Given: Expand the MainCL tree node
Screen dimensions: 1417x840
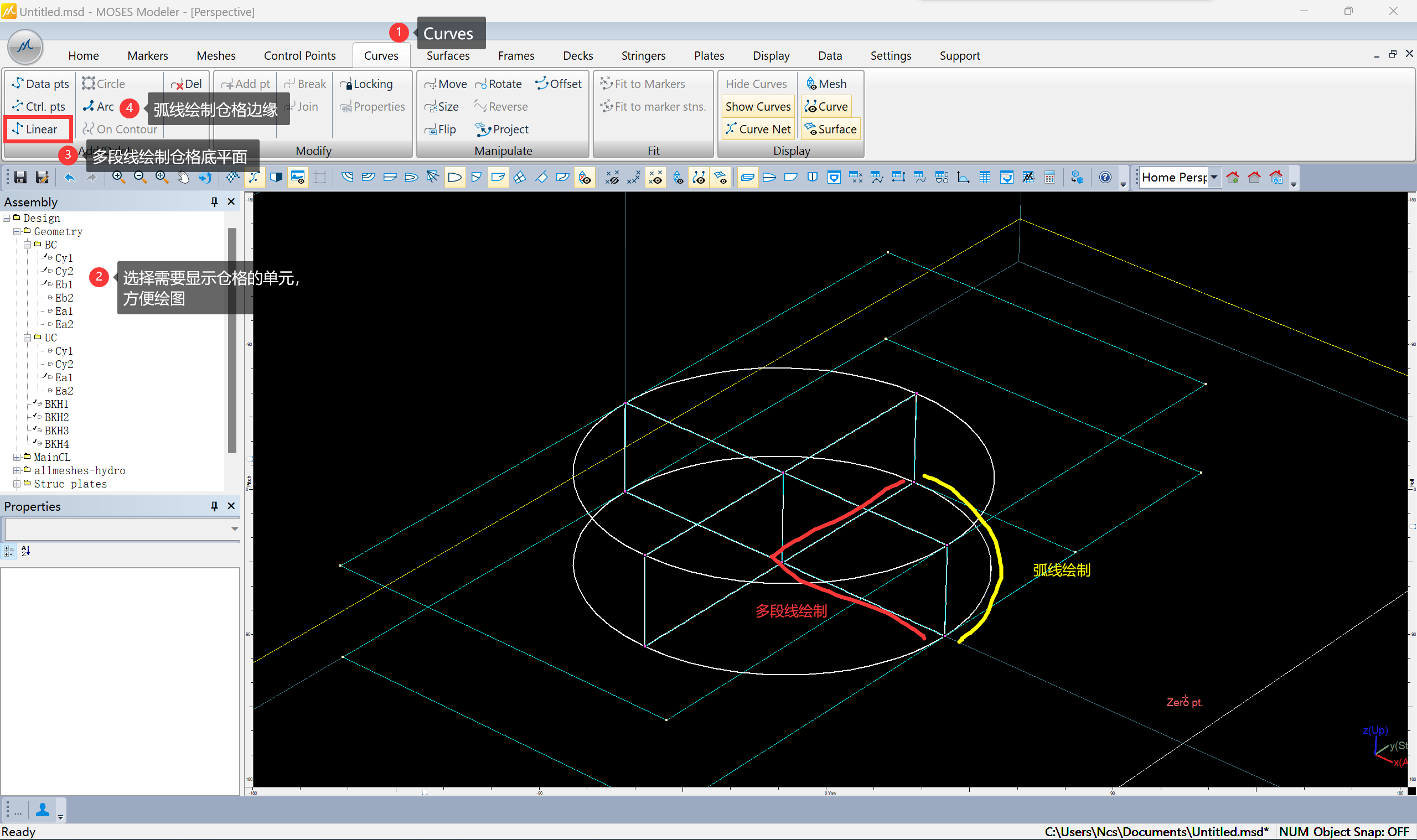Looking at the screenshot, I should (x=17, y=458).
